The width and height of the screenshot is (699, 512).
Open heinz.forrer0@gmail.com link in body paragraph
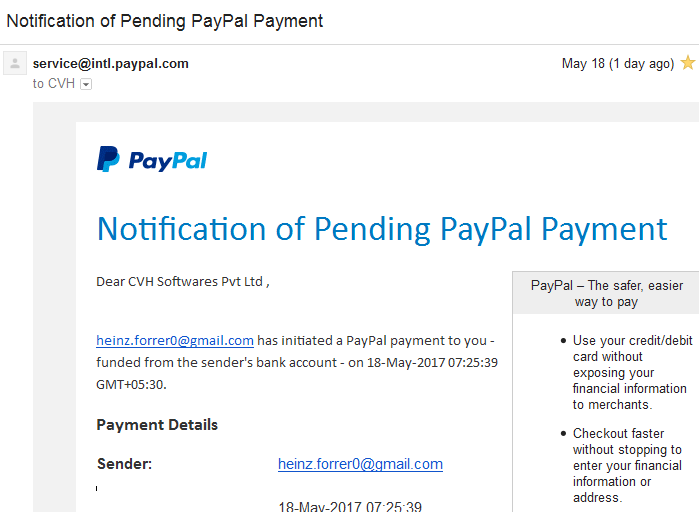point(175,340)
